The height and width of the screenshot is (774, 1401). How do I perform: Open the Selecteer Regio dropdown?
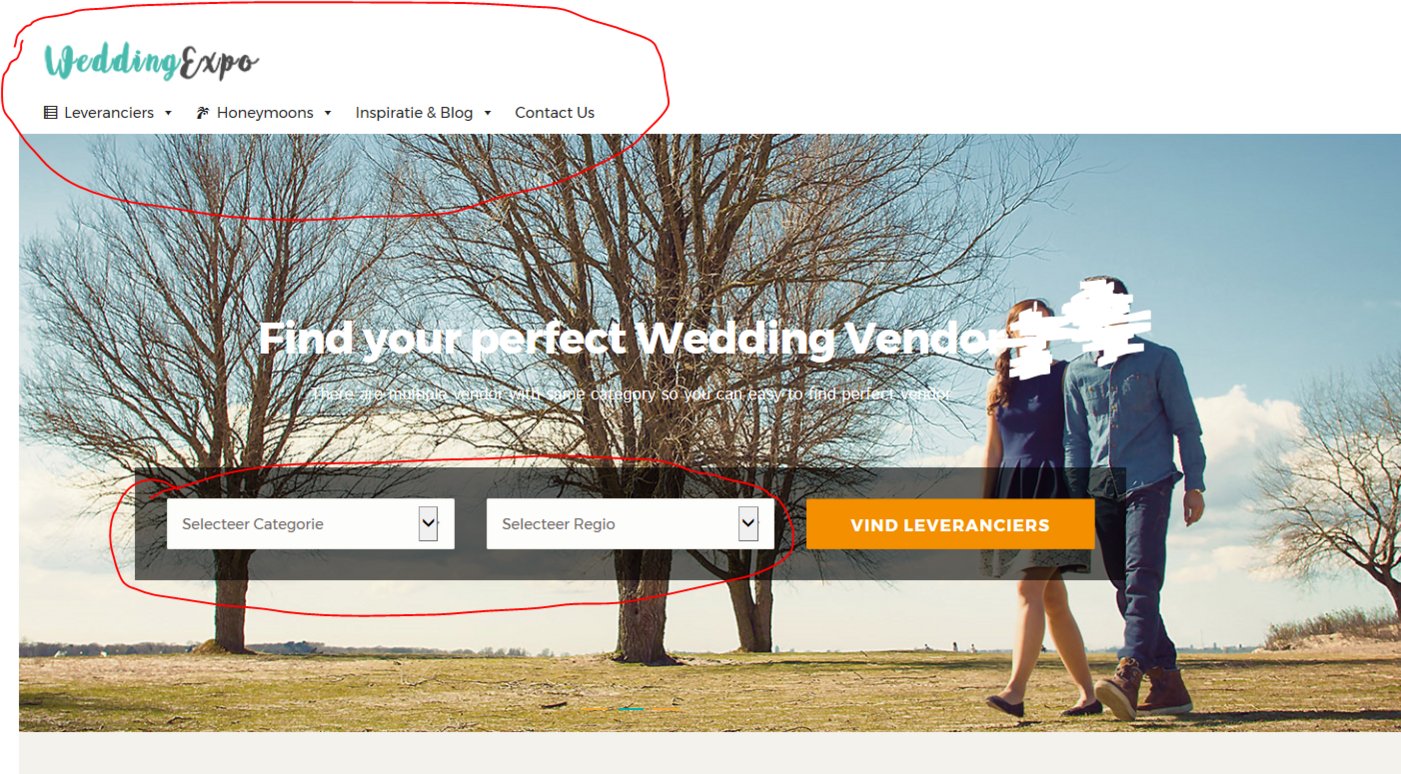click(x=630, y=524)
